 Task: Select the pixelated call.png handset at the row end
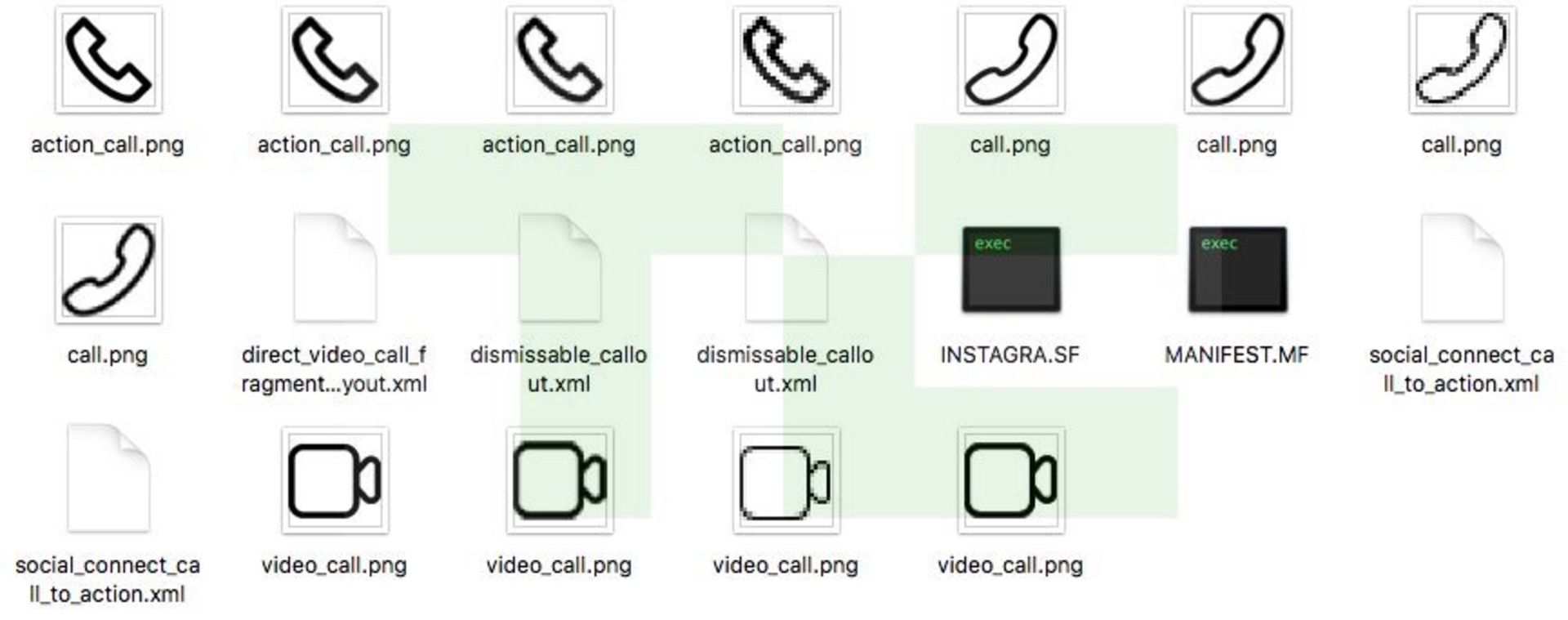coord(1462,60)
